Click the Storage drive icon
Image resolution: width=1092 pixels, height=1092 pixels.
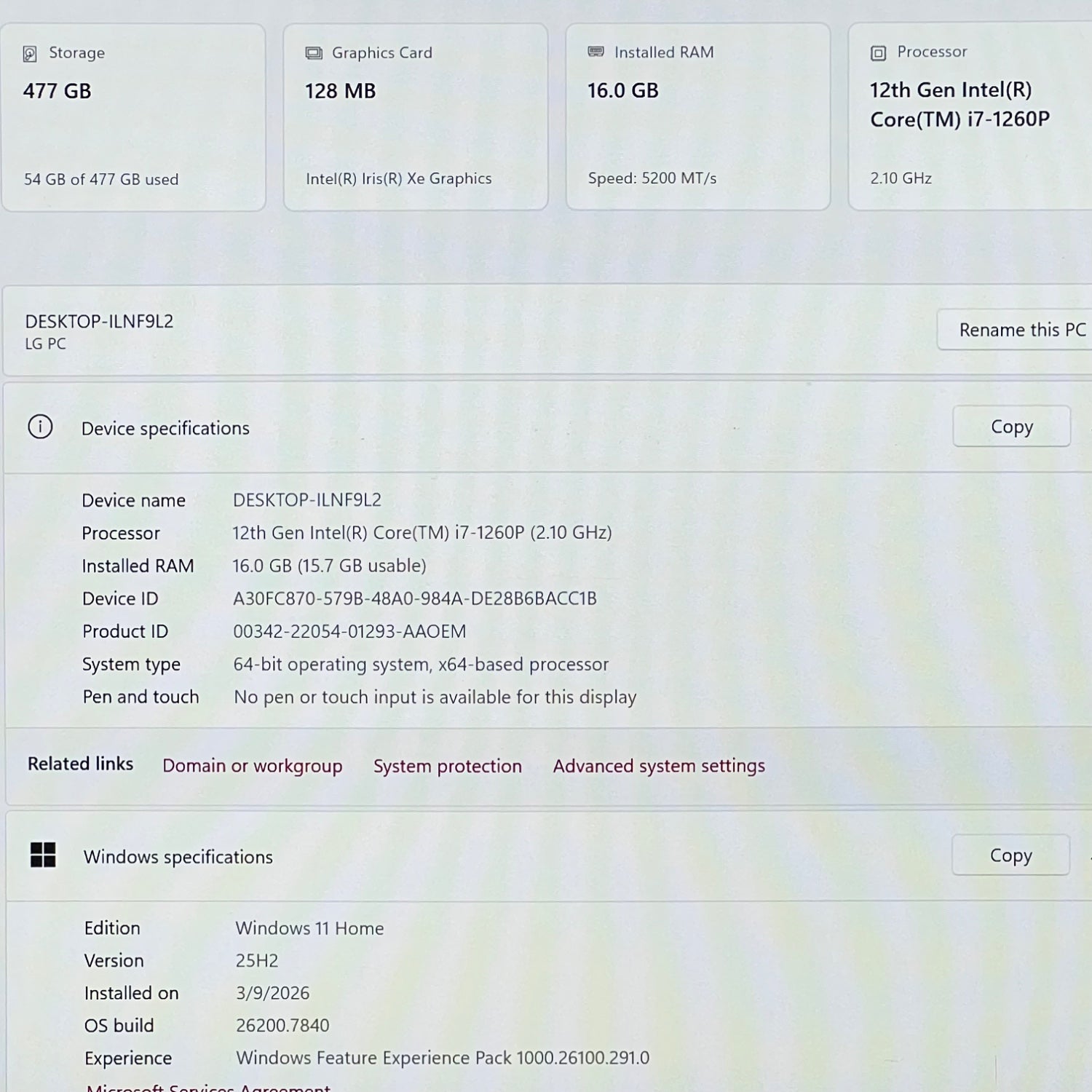coord(29,52)
